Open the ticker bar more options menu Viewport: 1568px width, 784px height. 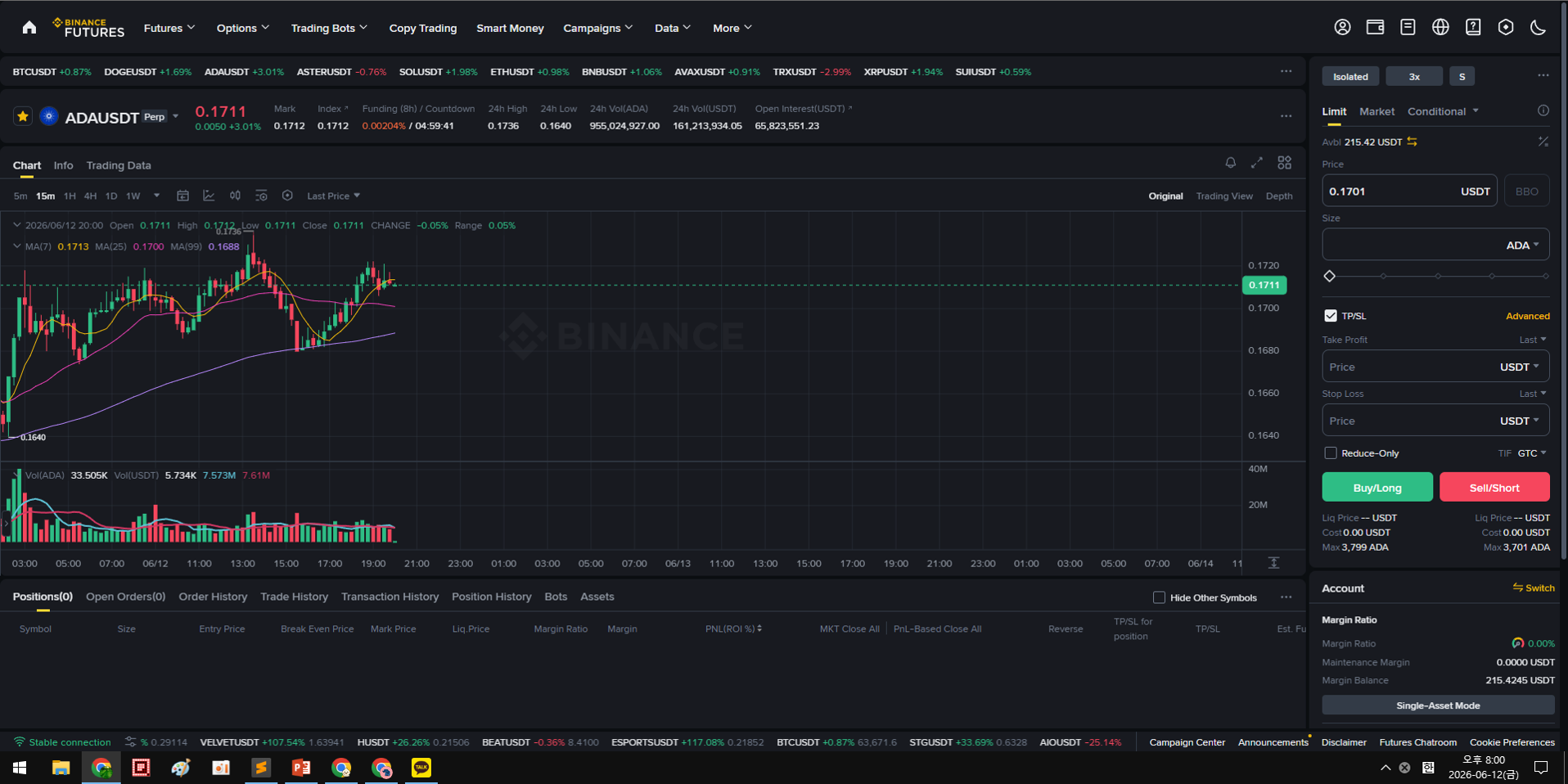coord(1286,71)
